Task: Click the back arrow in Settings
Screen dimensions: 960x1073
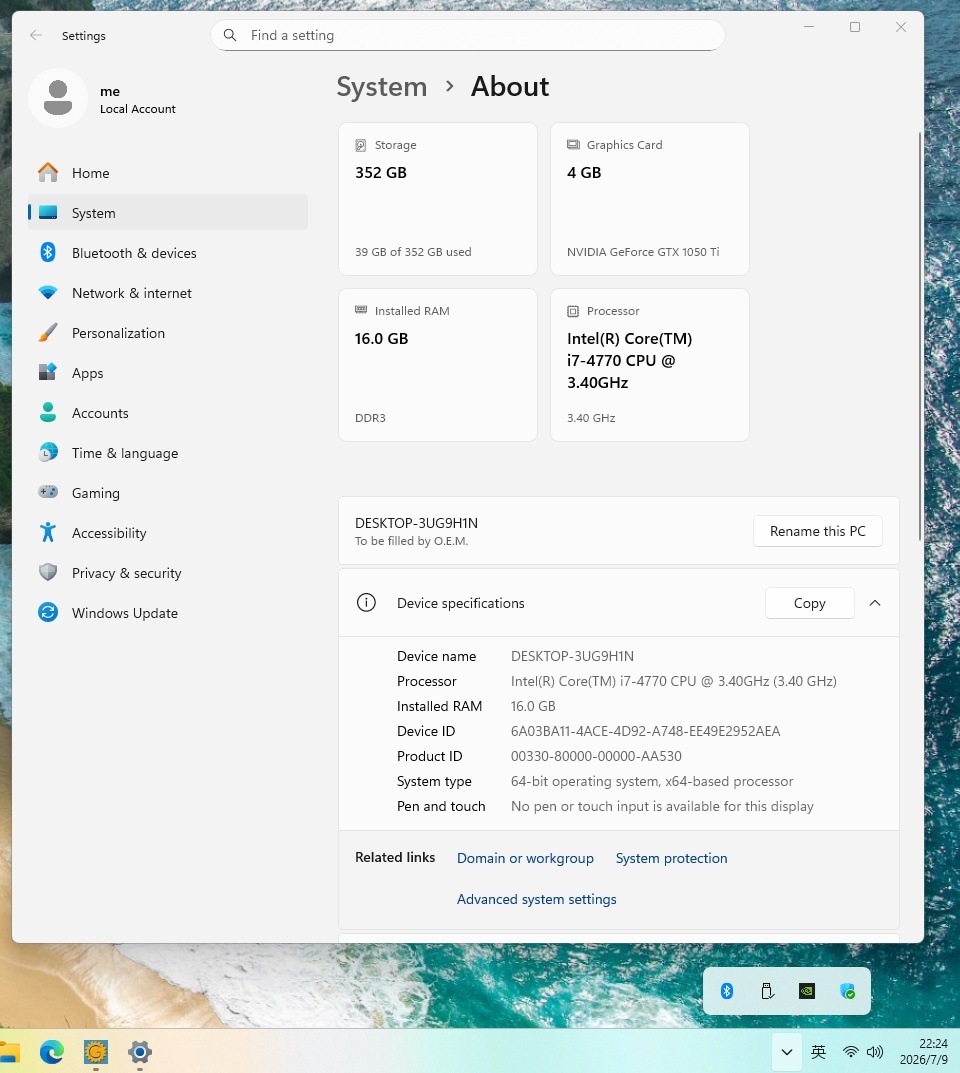Action: 36,35
